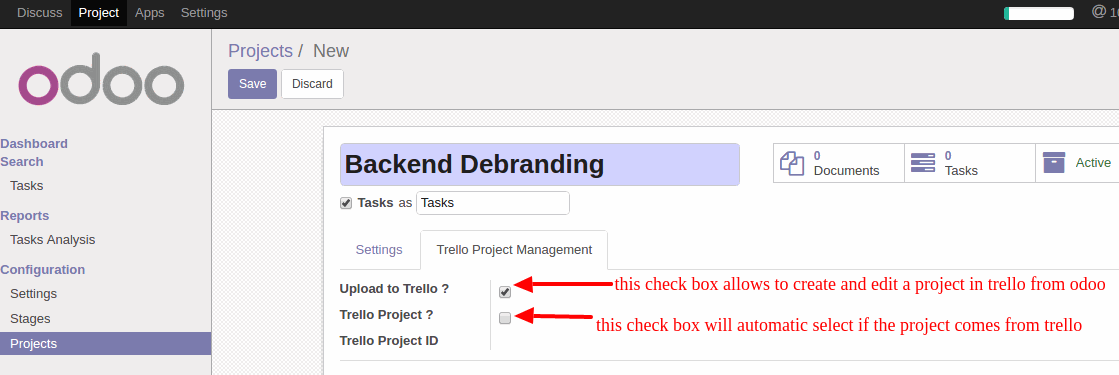
Task: Open the Discuss menu
Action: (x=39, y=13)
